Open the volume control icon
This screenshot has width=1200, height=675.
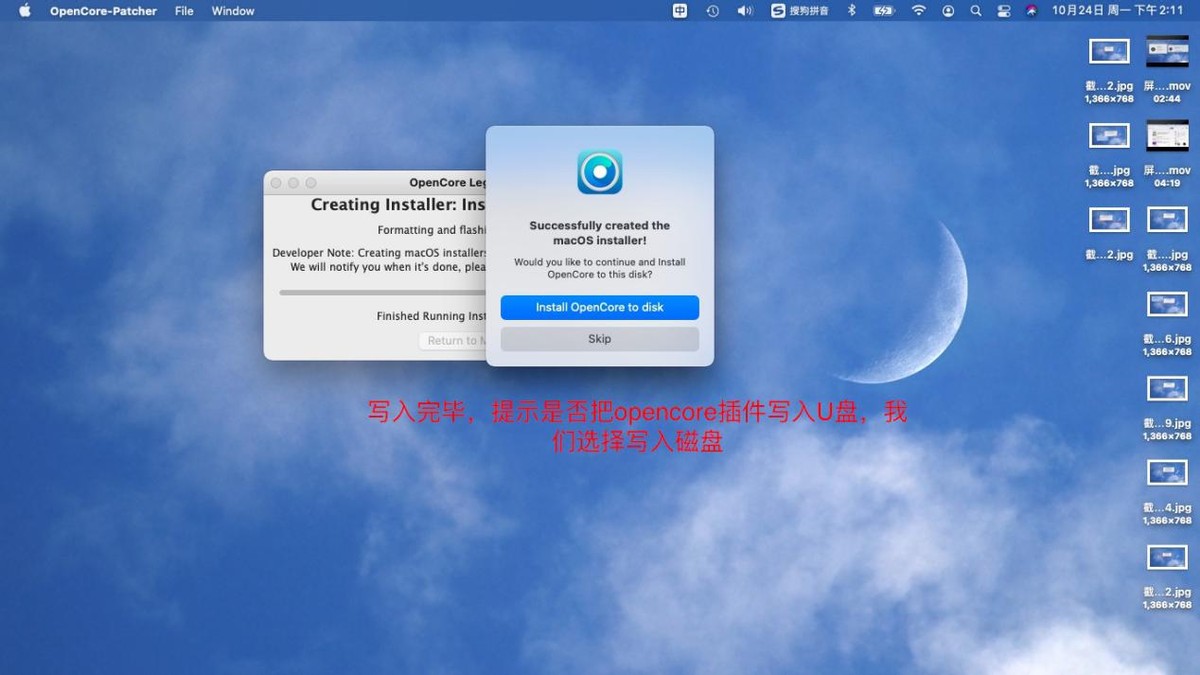click(744, 11)
